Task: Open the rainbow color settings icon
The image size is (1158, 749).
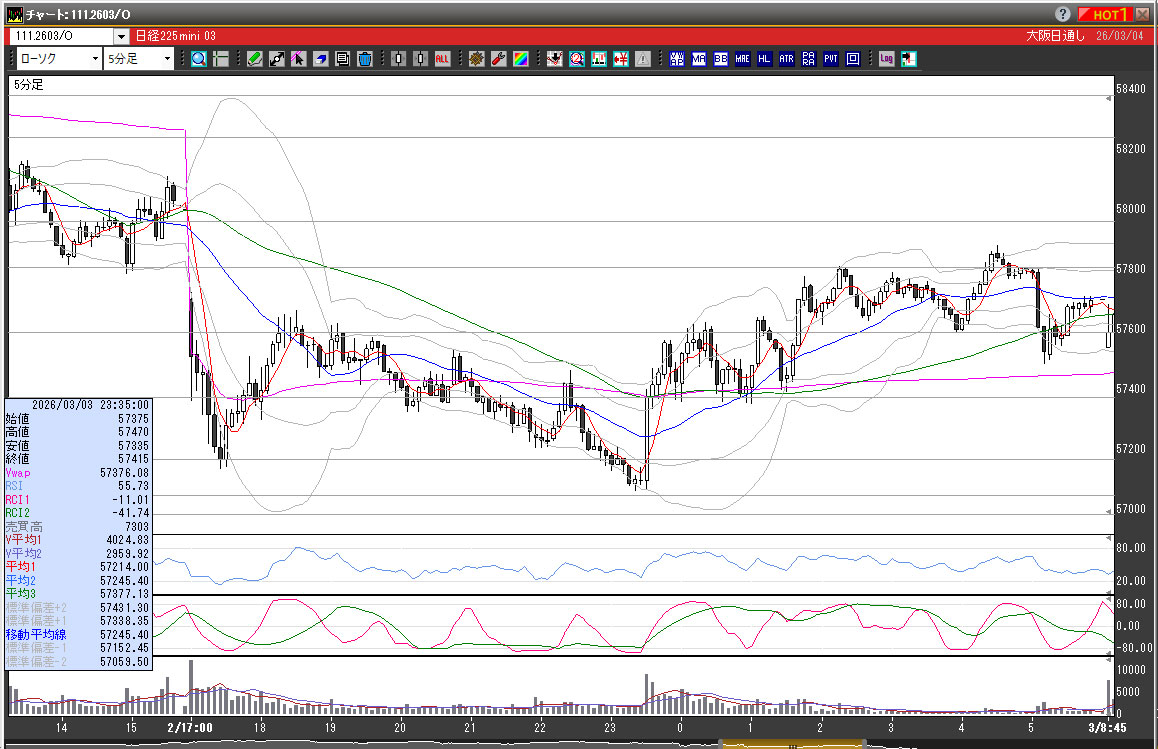Action: click(x=520, y=59)
